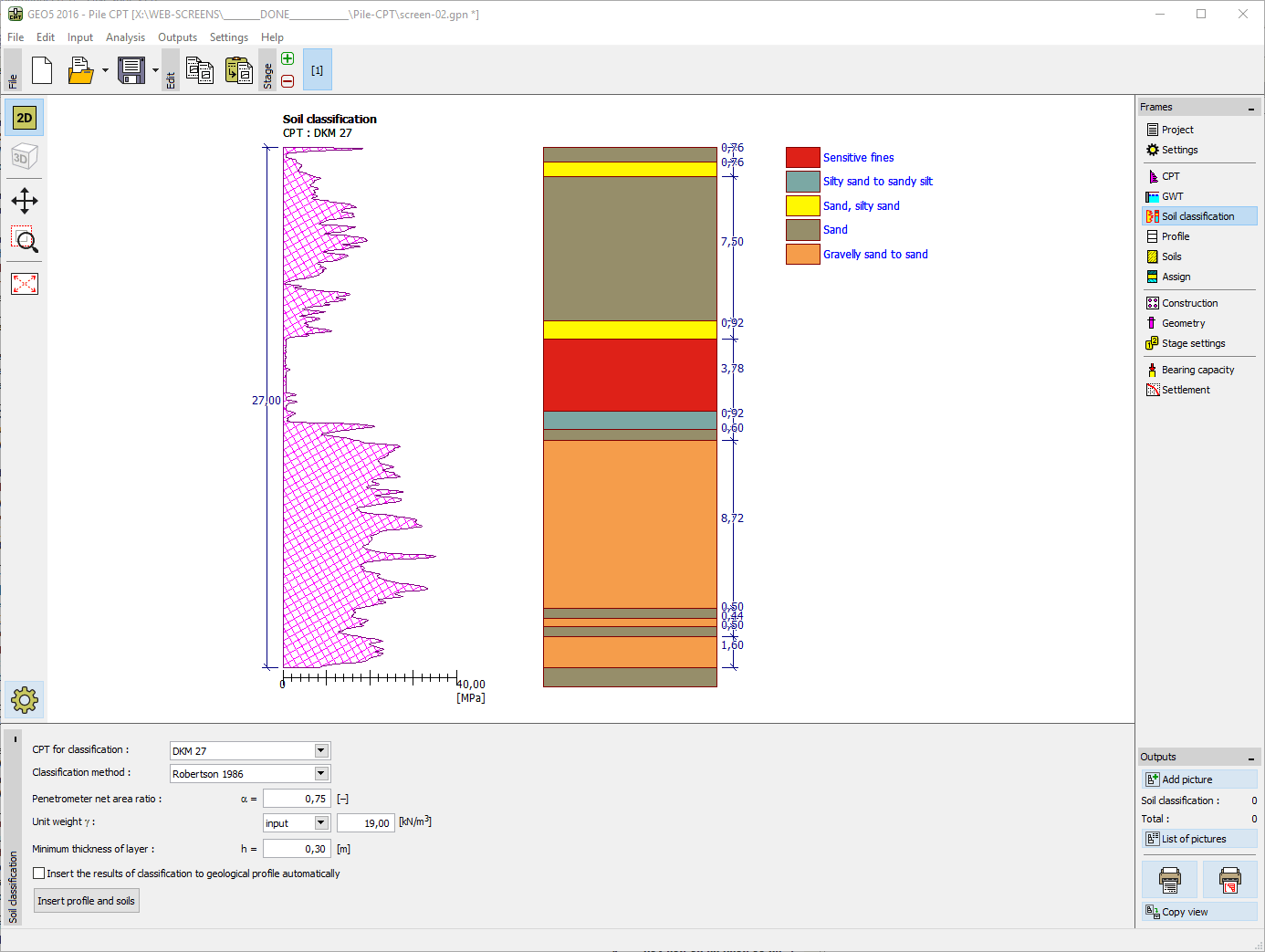
Task: Remove the construction stage with minus icon
Action: pyautogui.click(x=287, y=81)
